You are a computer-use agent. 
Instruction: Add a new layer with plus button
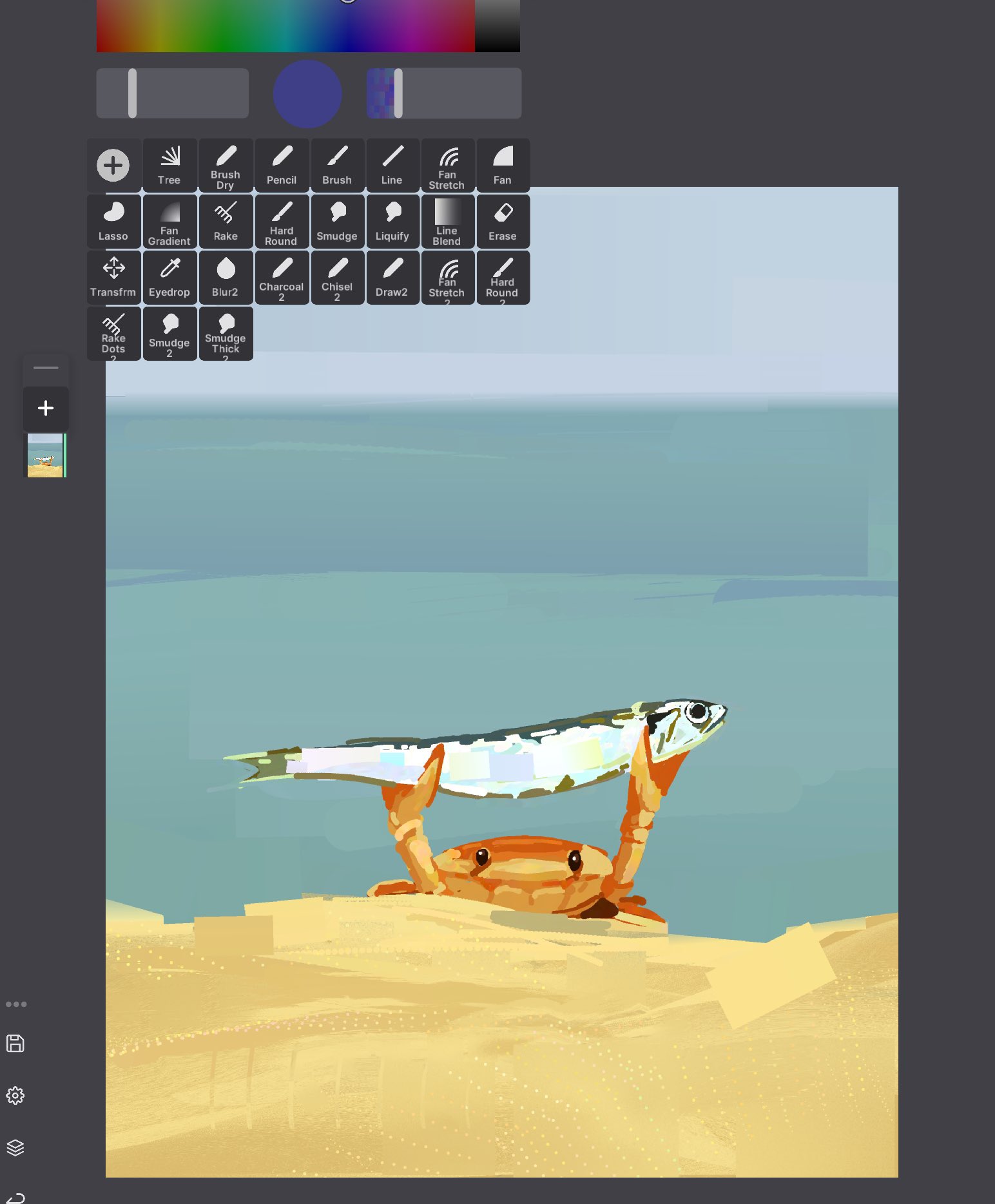[x=46, y=408]
